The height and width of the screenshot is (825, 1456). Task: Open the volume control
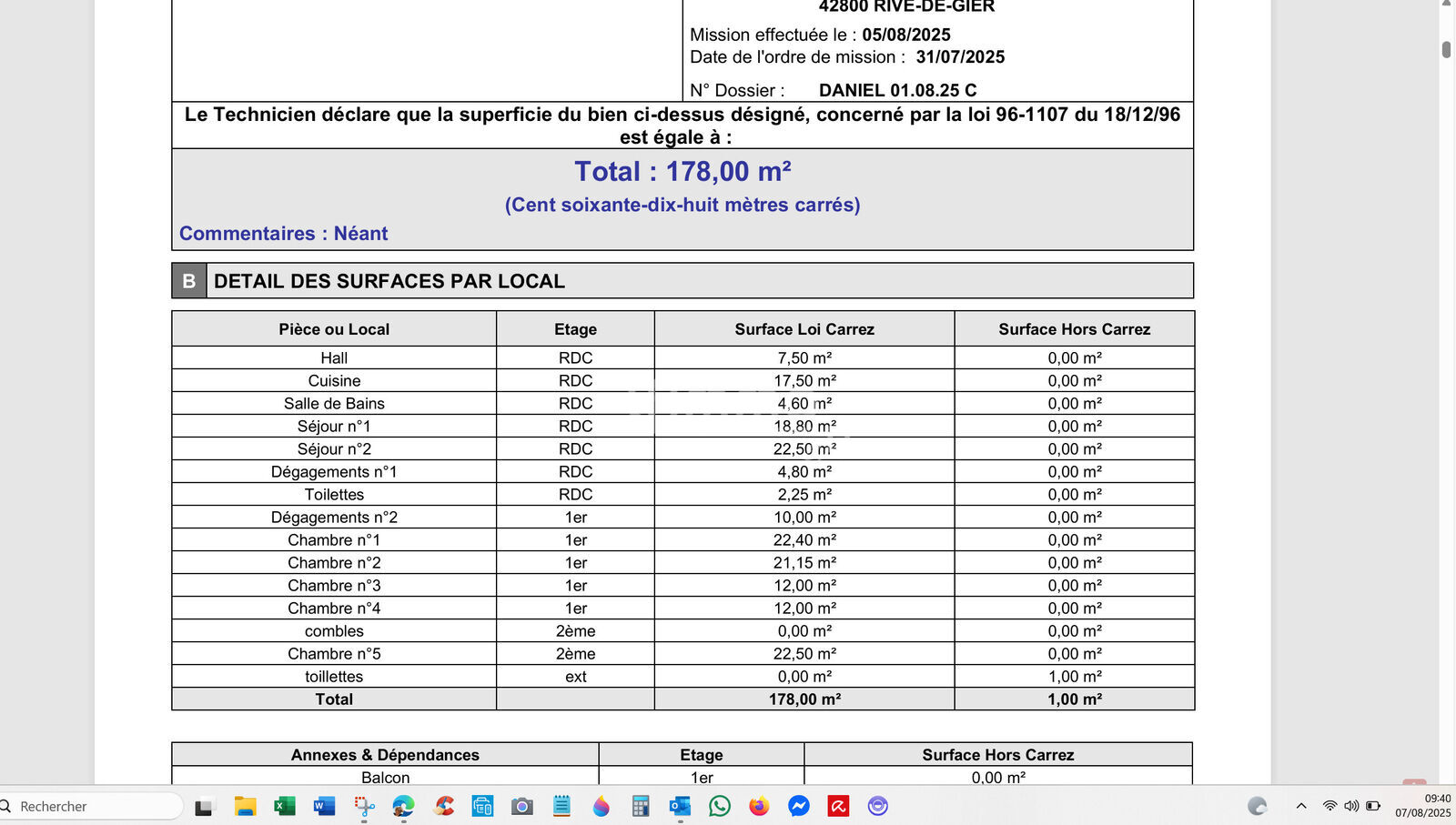coord(1351,806)
